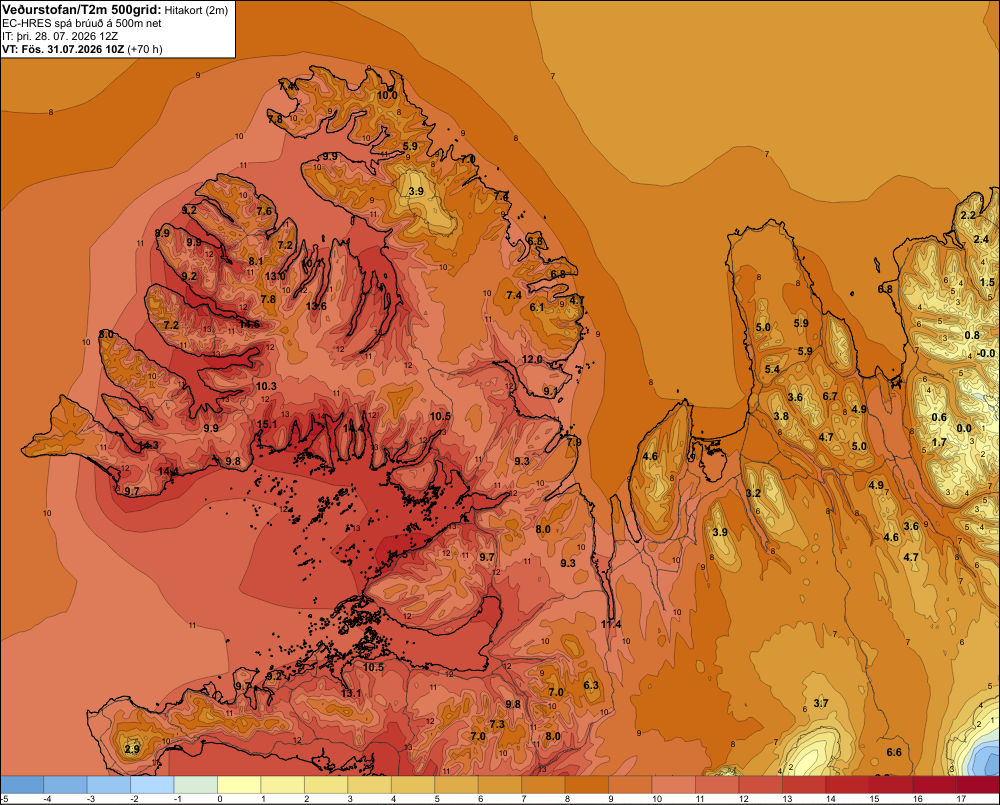Click the initial time "IT: þri. 28. 07. 2026 12Z"
The image size is (1000, 805).
coord(60,36)
